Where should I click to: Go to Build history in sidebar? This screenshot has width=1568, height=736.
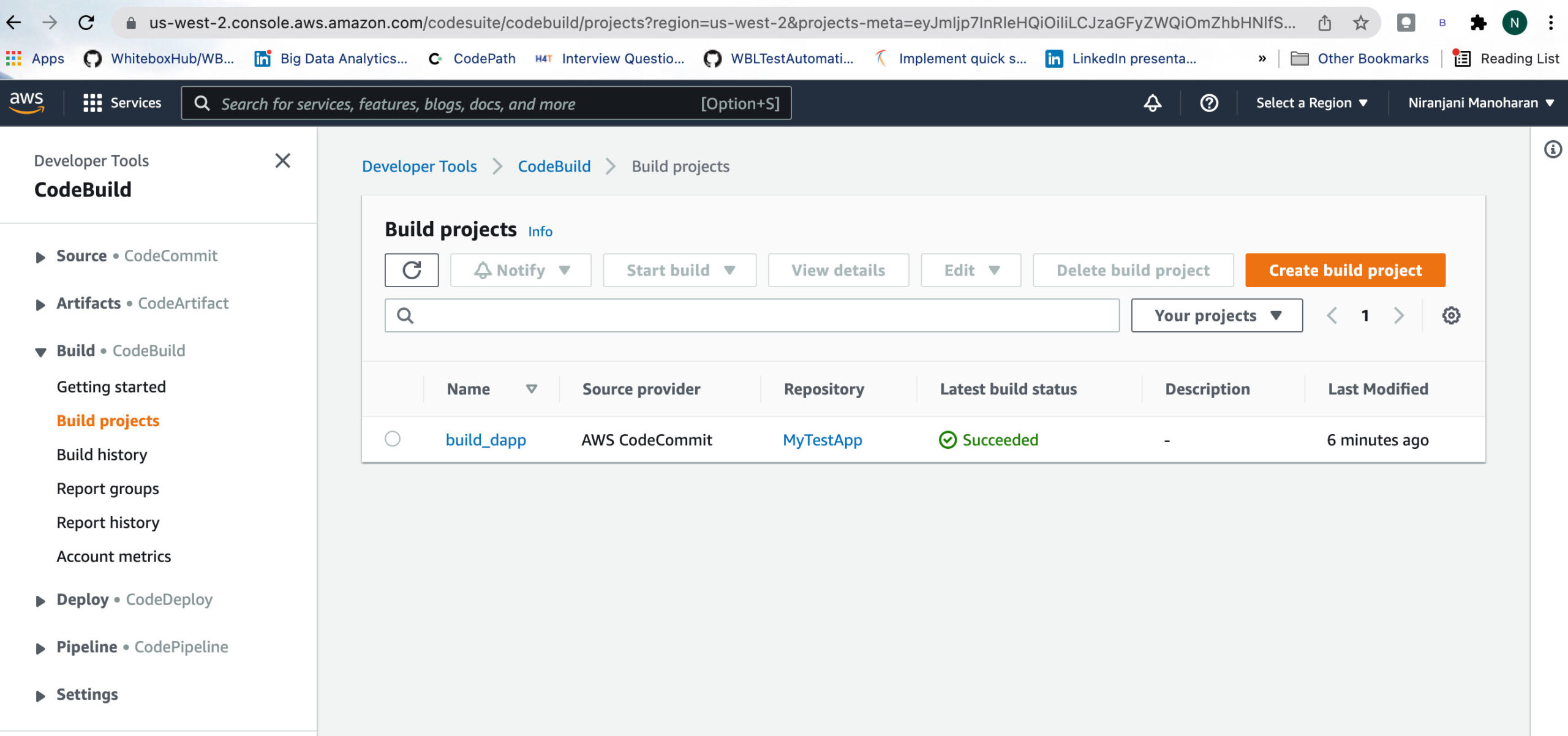[x=102, y=454]
